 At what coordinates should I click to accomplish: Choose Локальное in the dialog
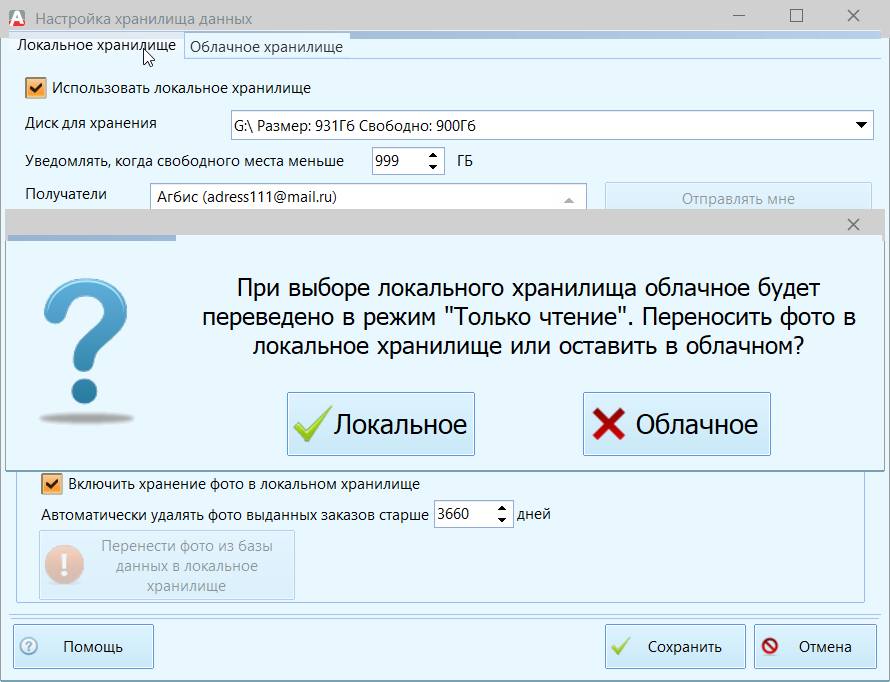coord(381,424)
